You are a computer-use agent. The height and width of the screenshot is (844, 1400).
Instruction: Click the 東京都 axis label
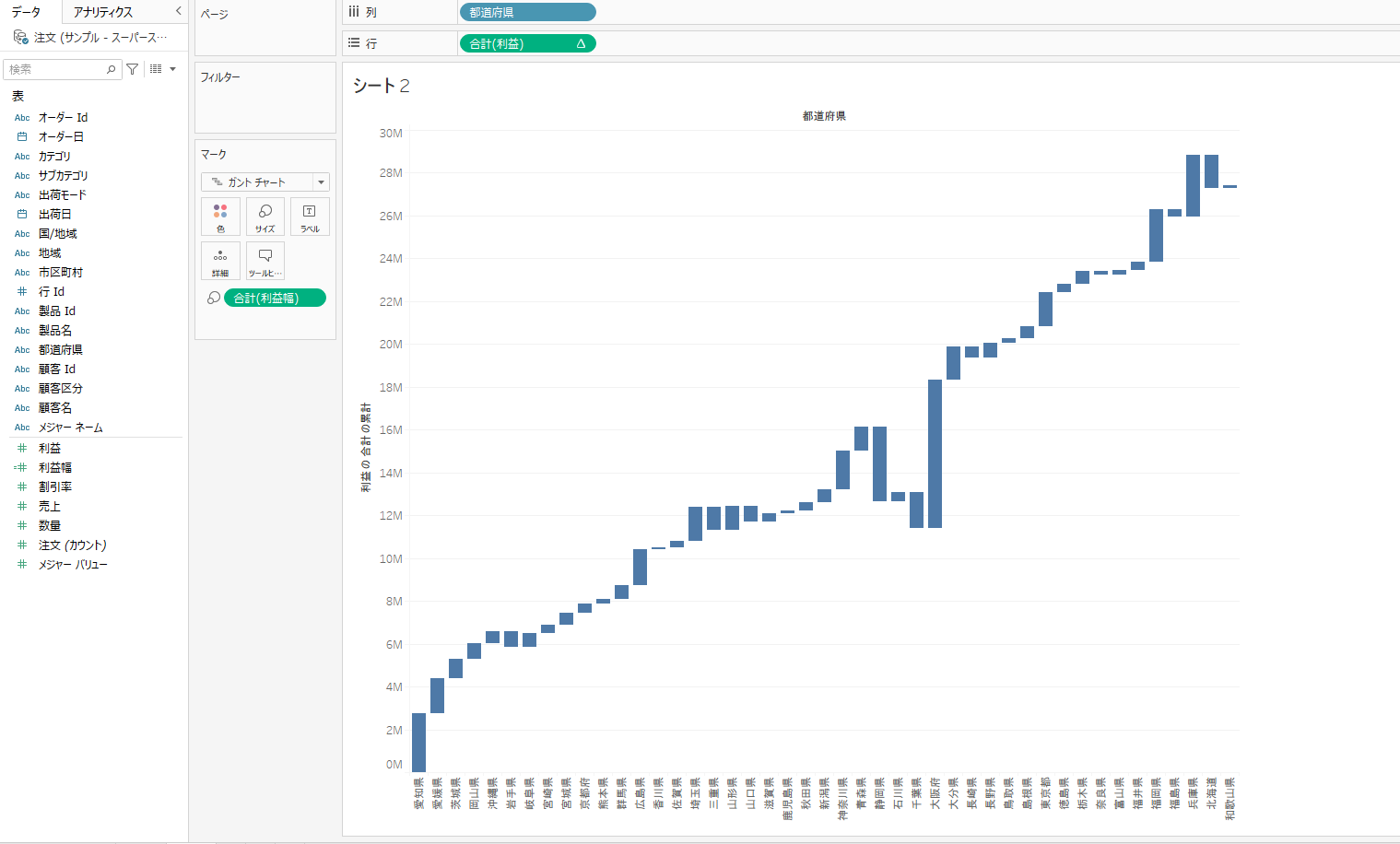(1045, 792)
